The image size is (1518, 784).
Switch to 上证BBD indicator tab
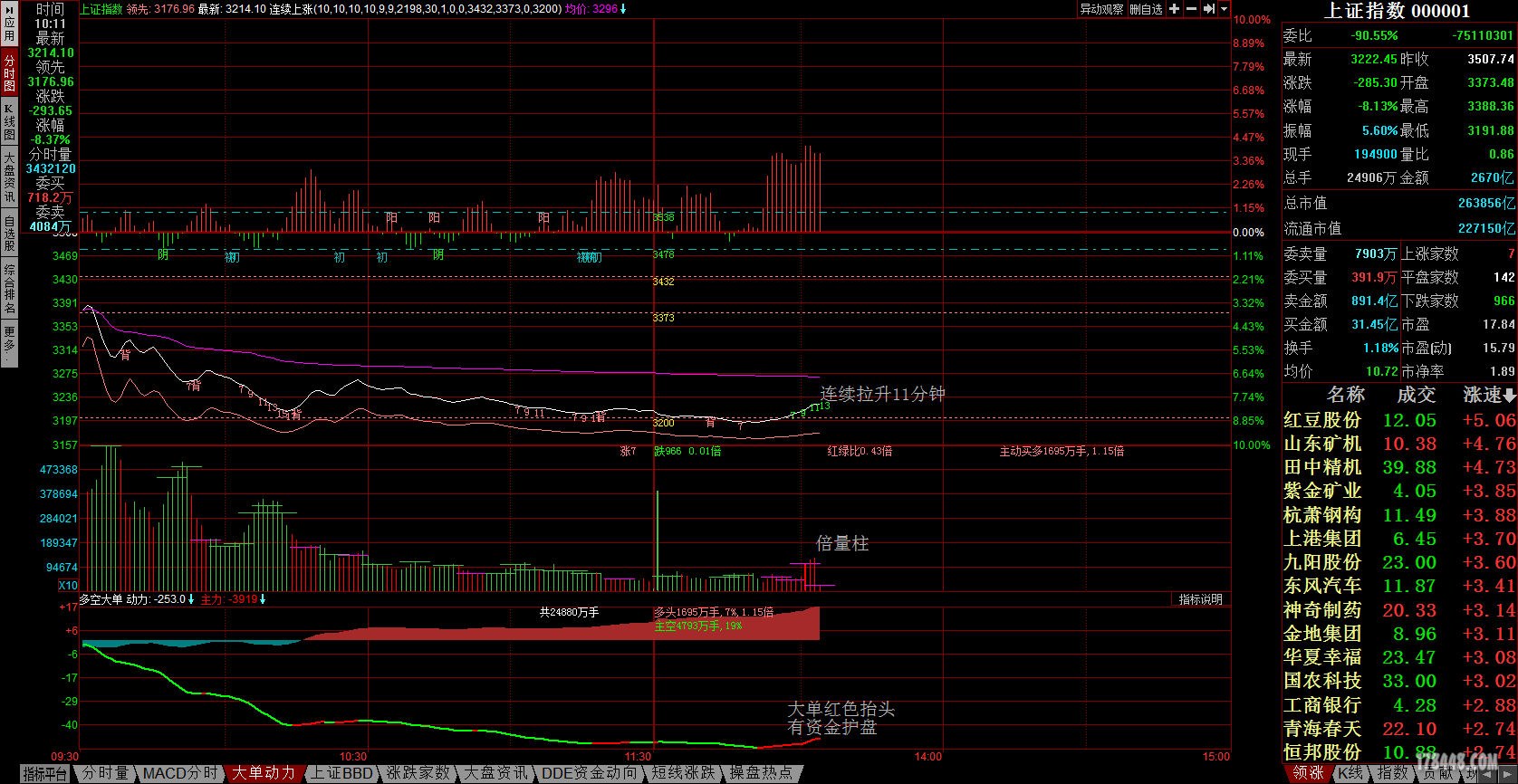click(x=341, y=773)
